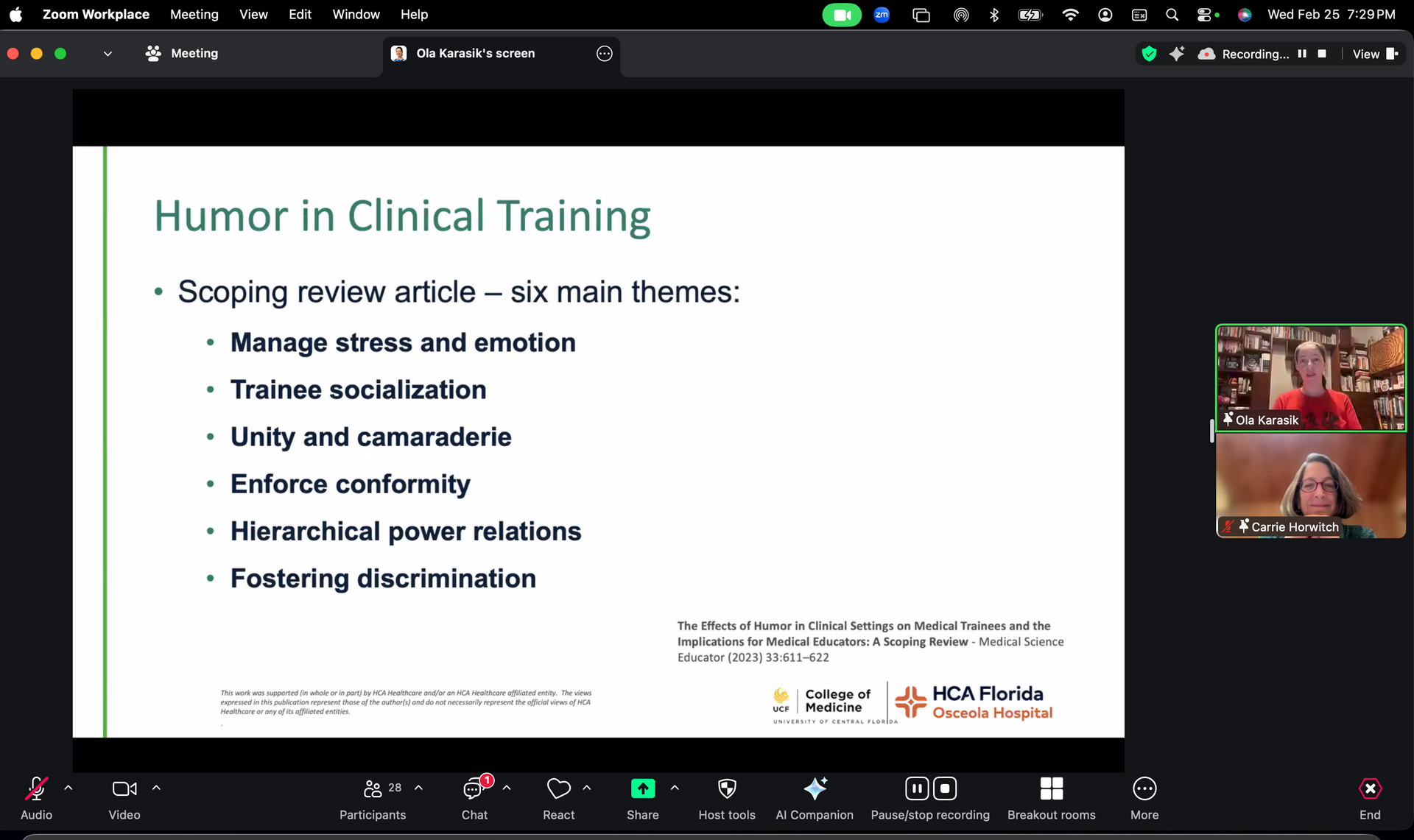Image resolution: width=1414 pixels, height=840 pixels.
Task: Open the More options ellipsis icon
Action: click(1144, 789)
